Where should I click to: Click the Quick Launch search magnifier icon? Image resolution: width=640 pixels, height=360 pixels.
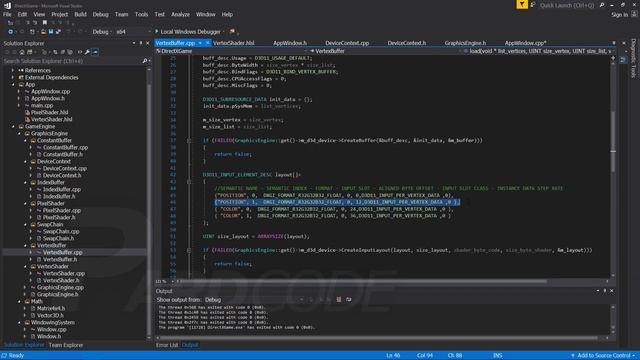point(602,5)
